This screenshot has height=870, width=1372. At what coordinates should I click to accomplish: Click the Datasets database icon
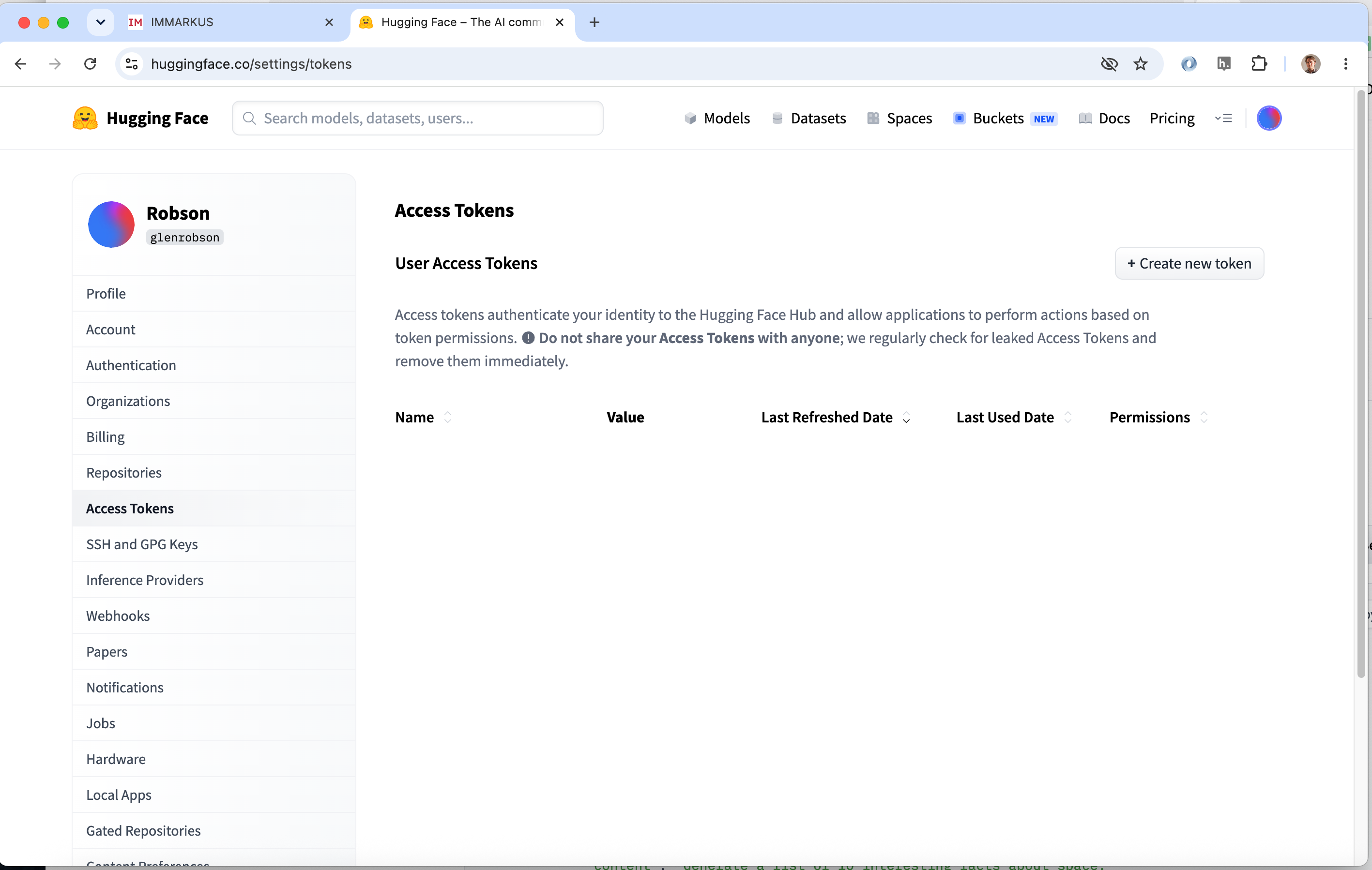(777, 119)
